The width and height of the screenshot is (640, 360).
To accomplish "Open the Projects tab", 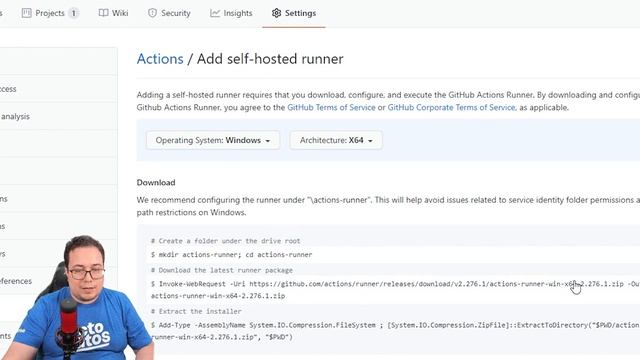I will pos(50,13).
